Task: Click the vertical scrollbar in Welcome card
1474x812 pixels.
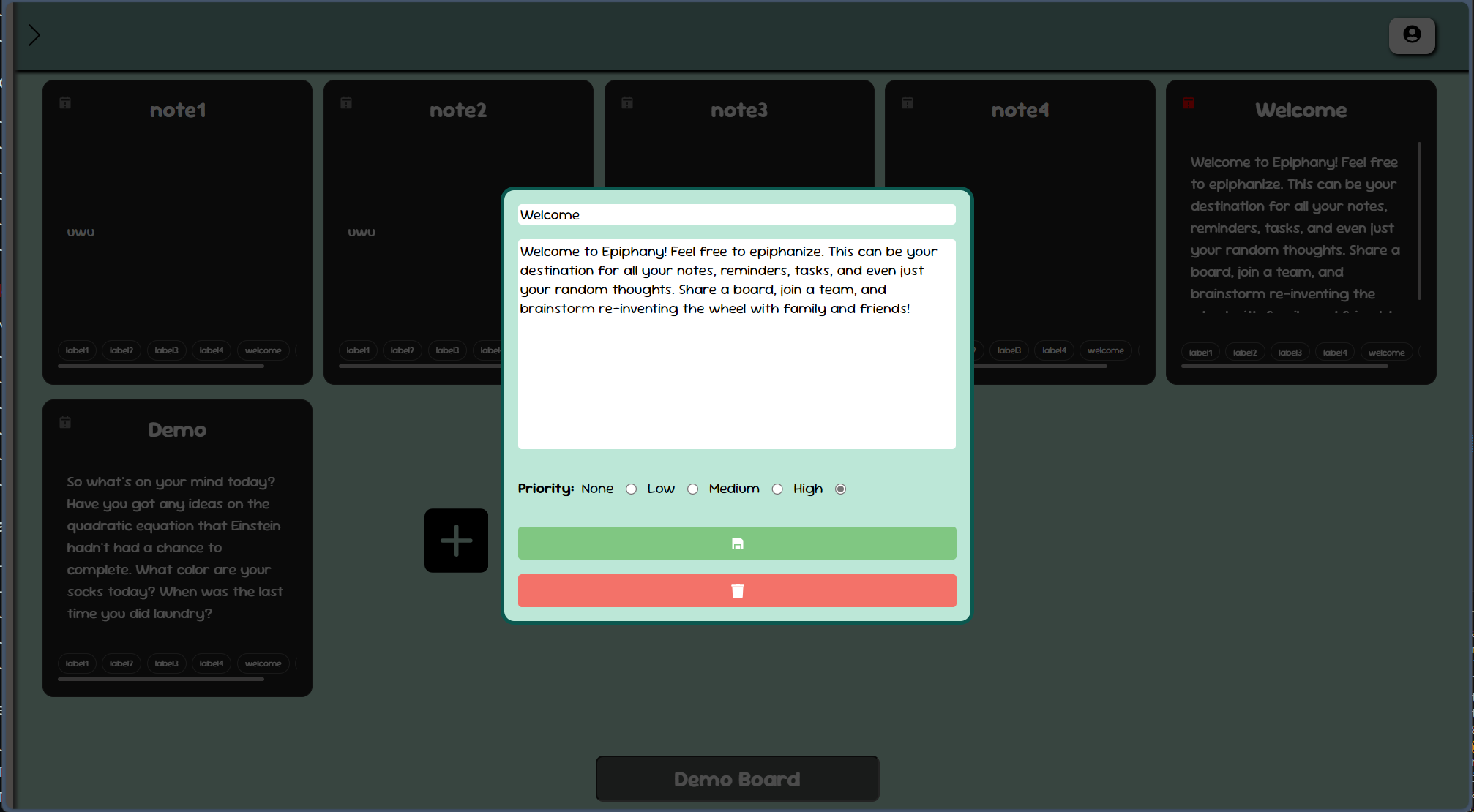Action: (x=1419, y=221)
